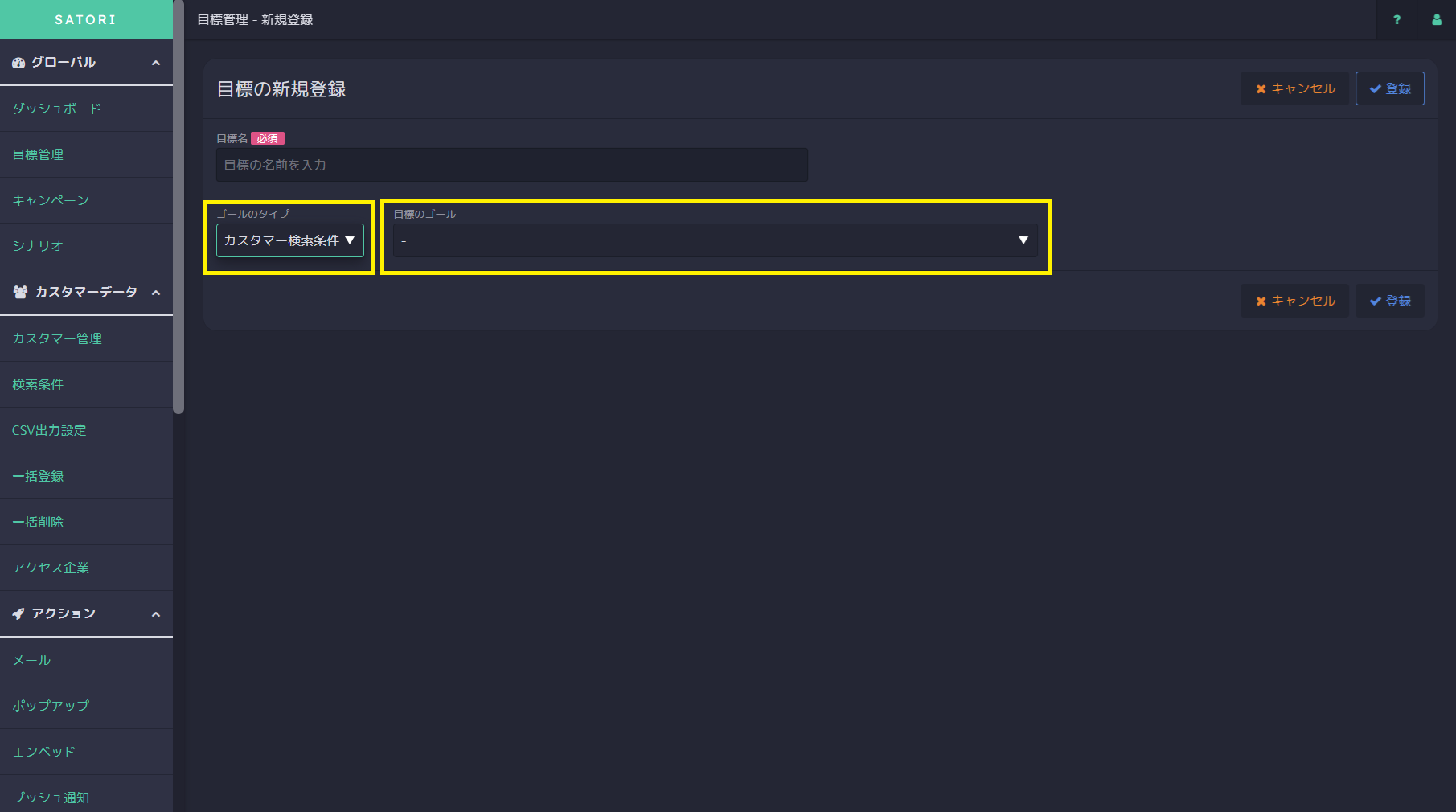Collapse the アクション section chevron
The height and width of the screenshot is (812, 1456).
pos(156,614)
